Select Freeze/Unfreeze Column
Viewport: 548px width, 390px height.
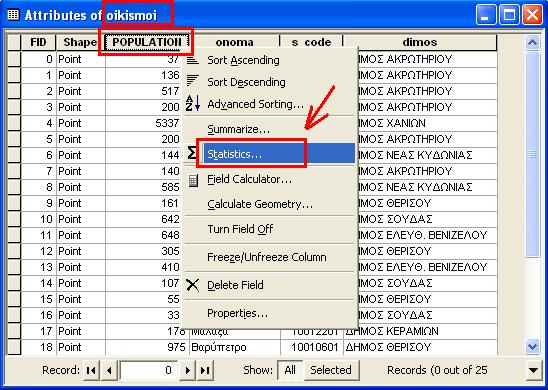coord(267,257)
